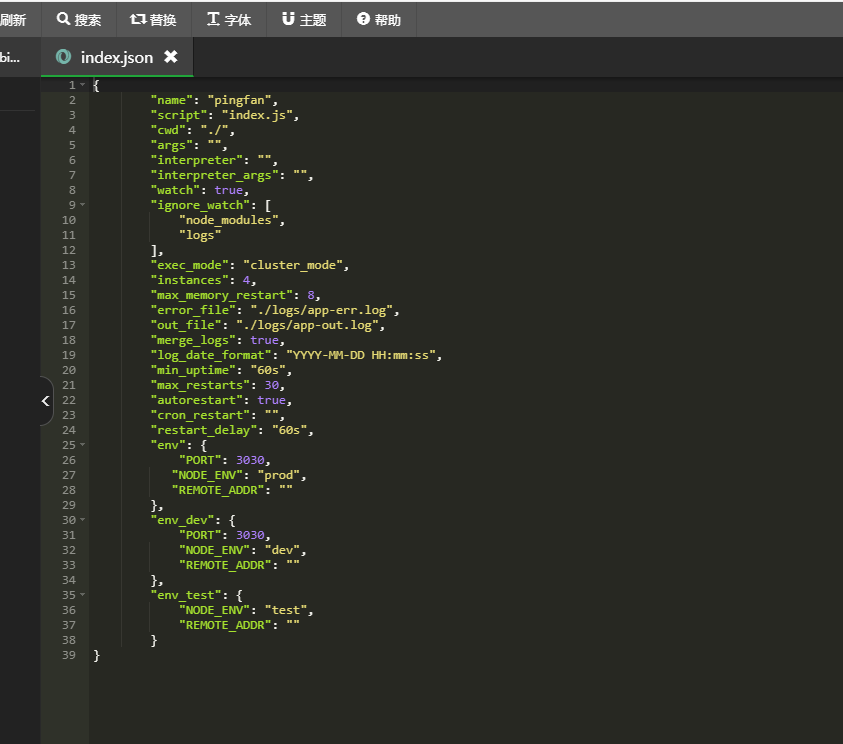The image size is (843, 744).
Task: Click "REMOTE_ADDR" on line 37
Action: coord(225,625)
